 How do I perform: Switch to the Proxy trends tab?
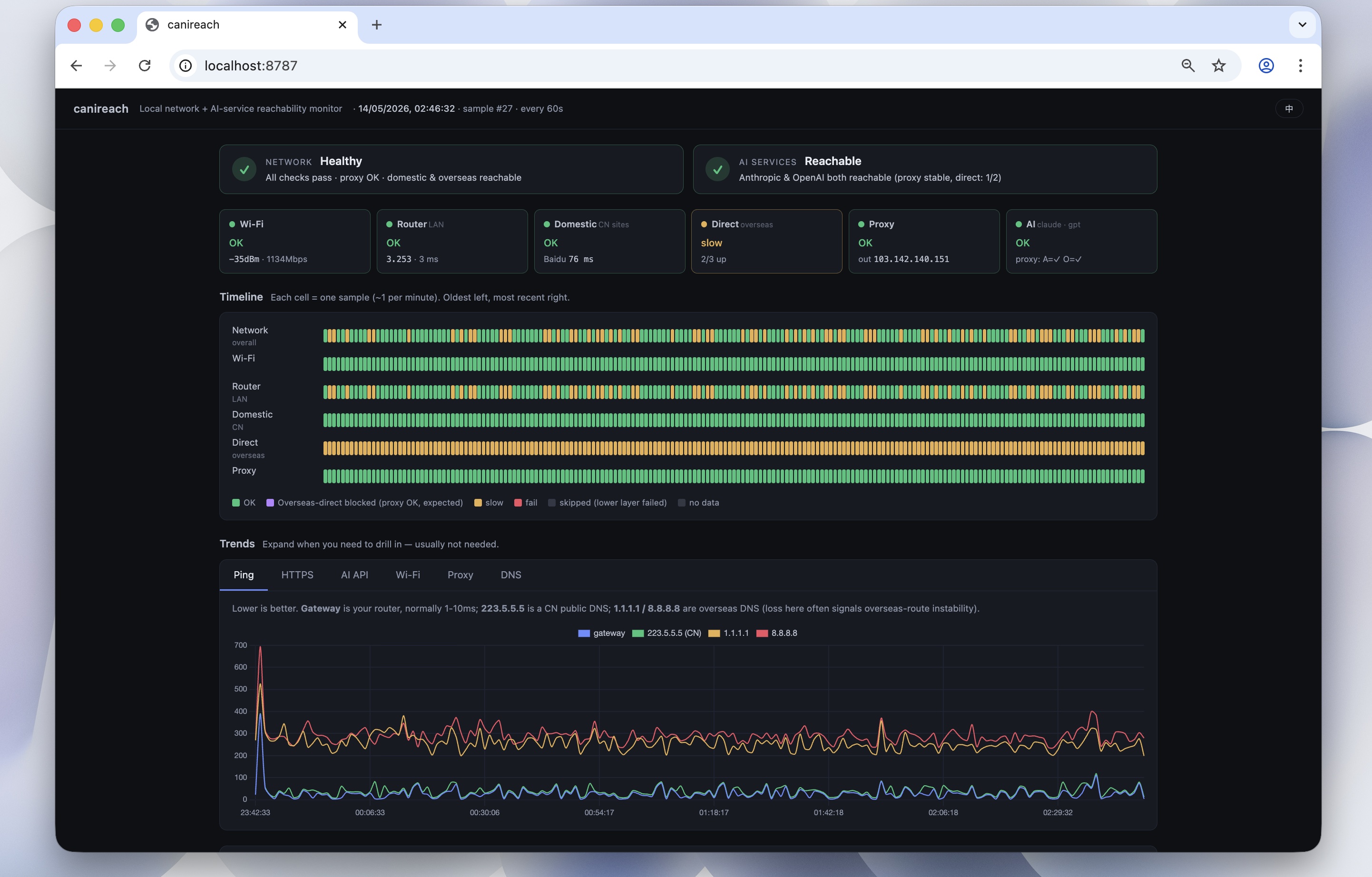[460, 575]
